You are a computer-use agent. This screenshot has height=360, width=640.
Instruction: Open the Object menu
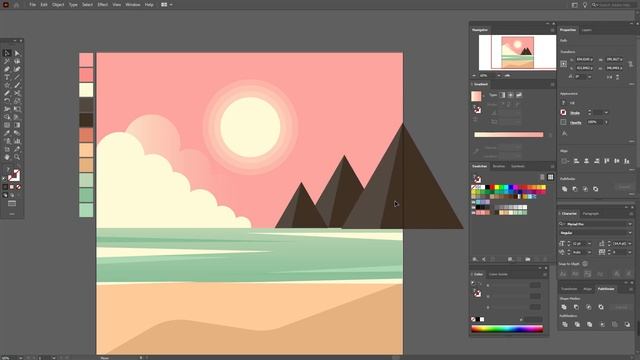point(58,5)
